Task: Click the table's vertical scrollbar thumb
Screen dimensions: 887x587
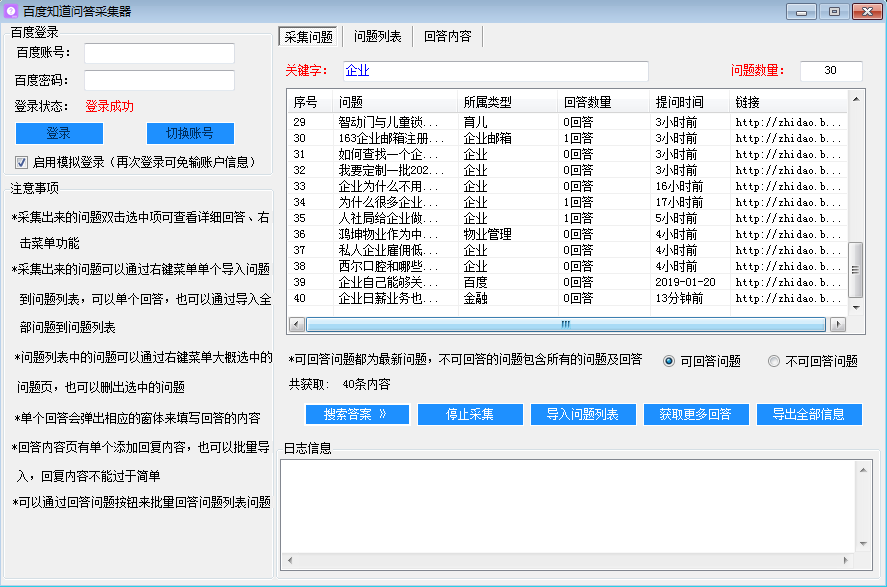Action: tap(856, 270)
